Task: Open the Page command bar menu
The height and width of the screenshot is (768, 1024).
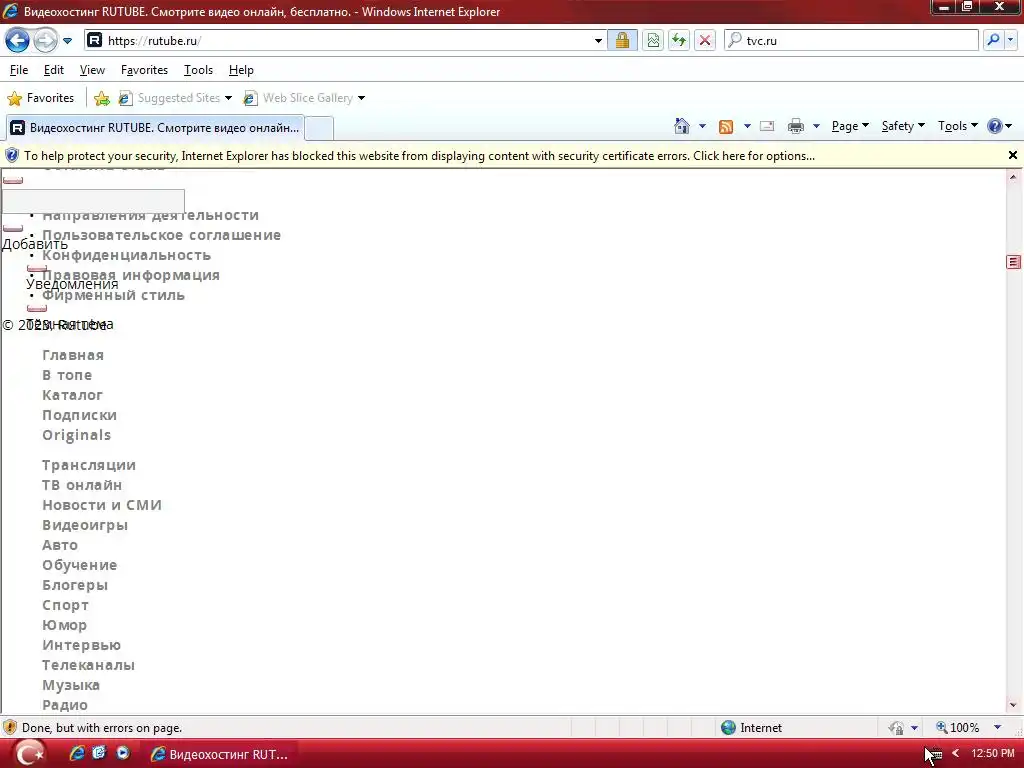Action: [x=850, y=126]
